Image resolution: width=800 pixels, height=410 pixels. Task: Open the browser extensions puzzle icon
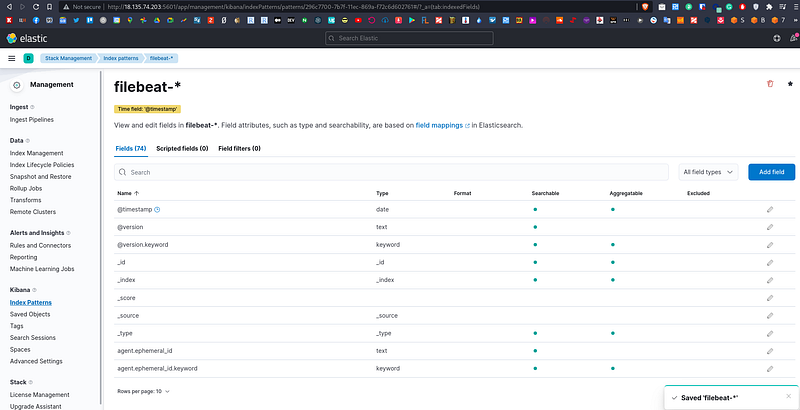tap(769, 7)
